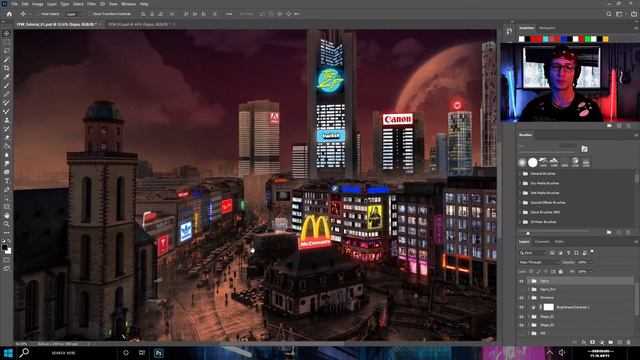
Task: Create new adjustment layer icon
Action: point(602,342)
